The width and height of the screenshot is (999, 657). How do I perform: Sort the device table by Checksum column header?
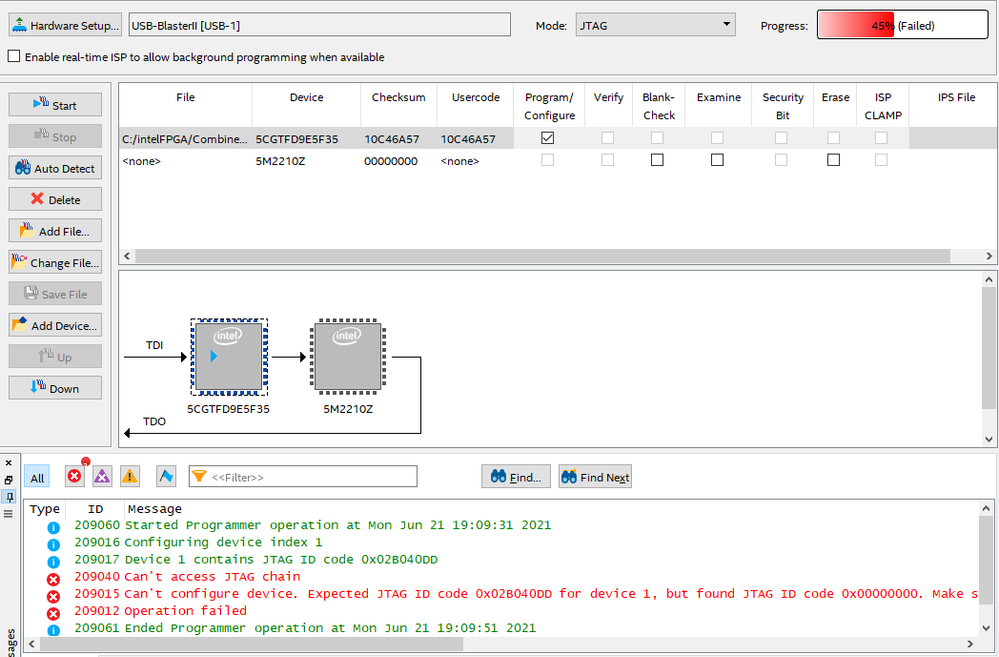tap(398, 98)
